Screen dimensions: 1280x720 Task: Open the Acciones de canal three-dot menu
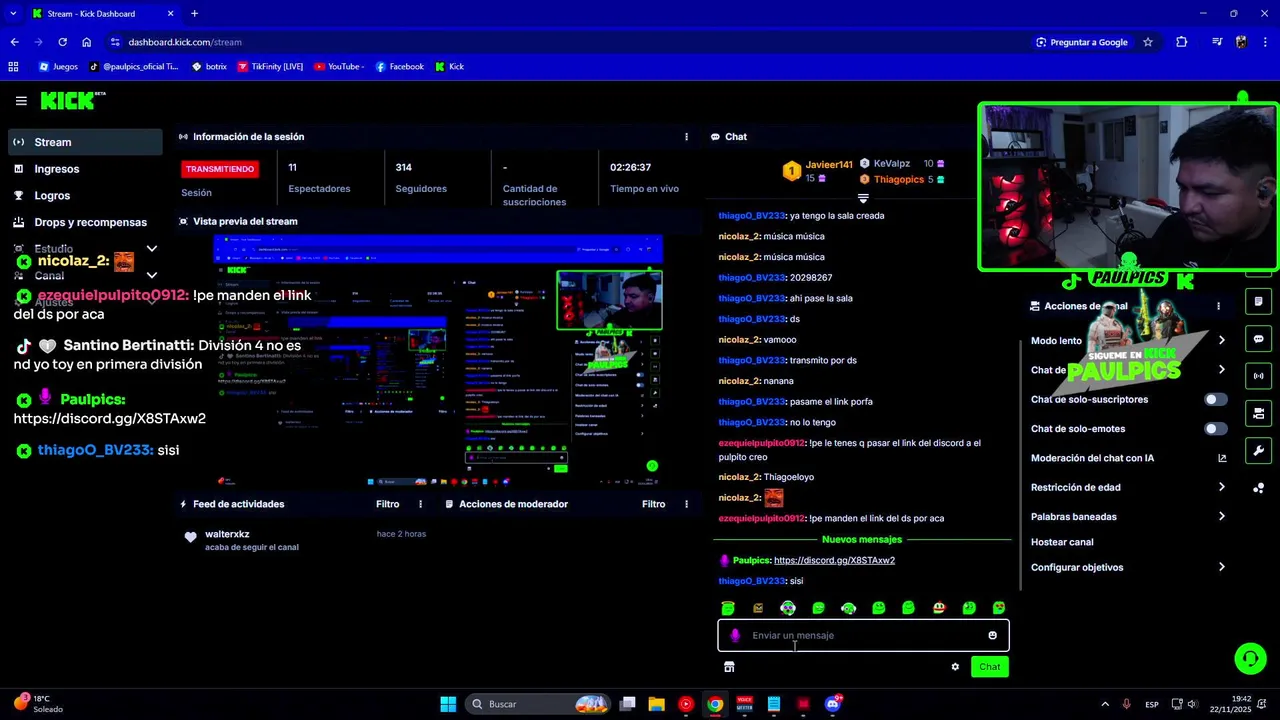coord(1218,306)
